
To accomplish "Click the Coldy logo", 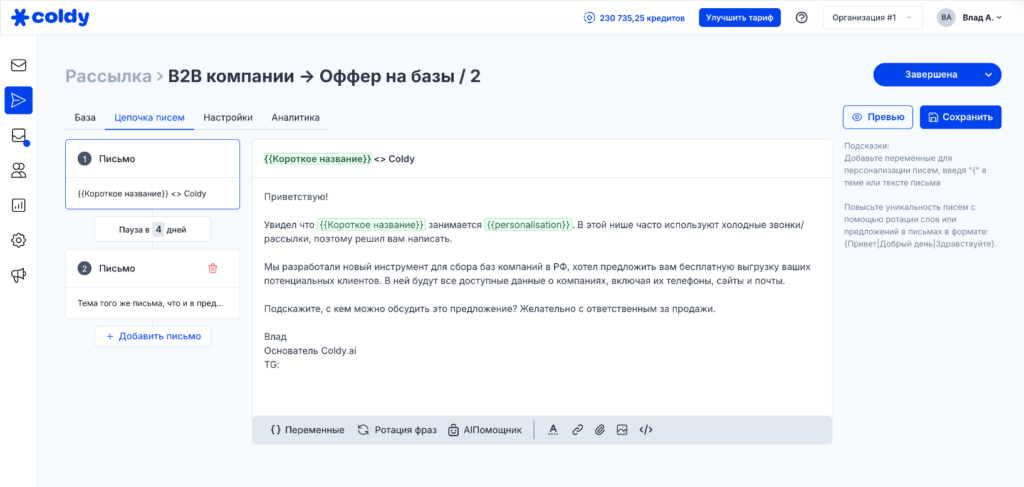I will tap(50, 18).
